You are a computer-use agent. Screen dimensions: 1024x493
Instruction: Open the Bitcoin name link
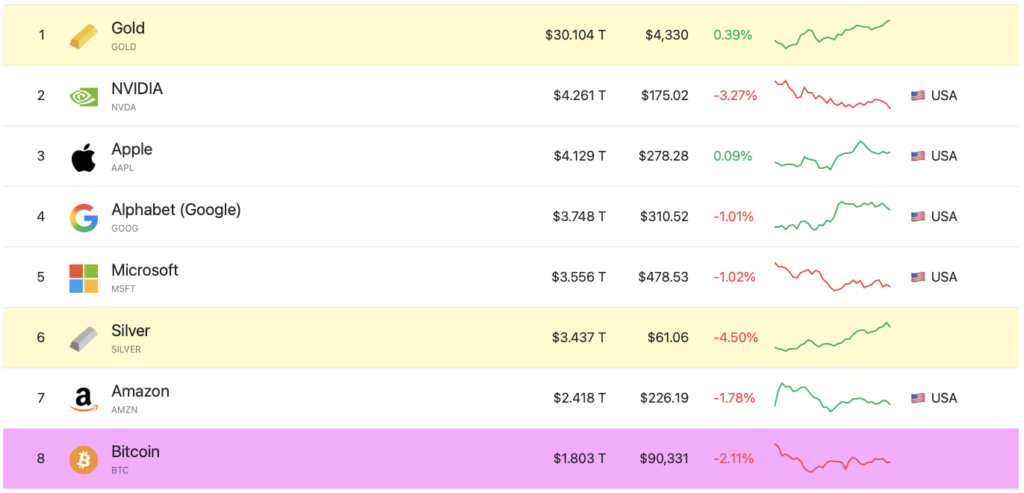tap(135, 452)
